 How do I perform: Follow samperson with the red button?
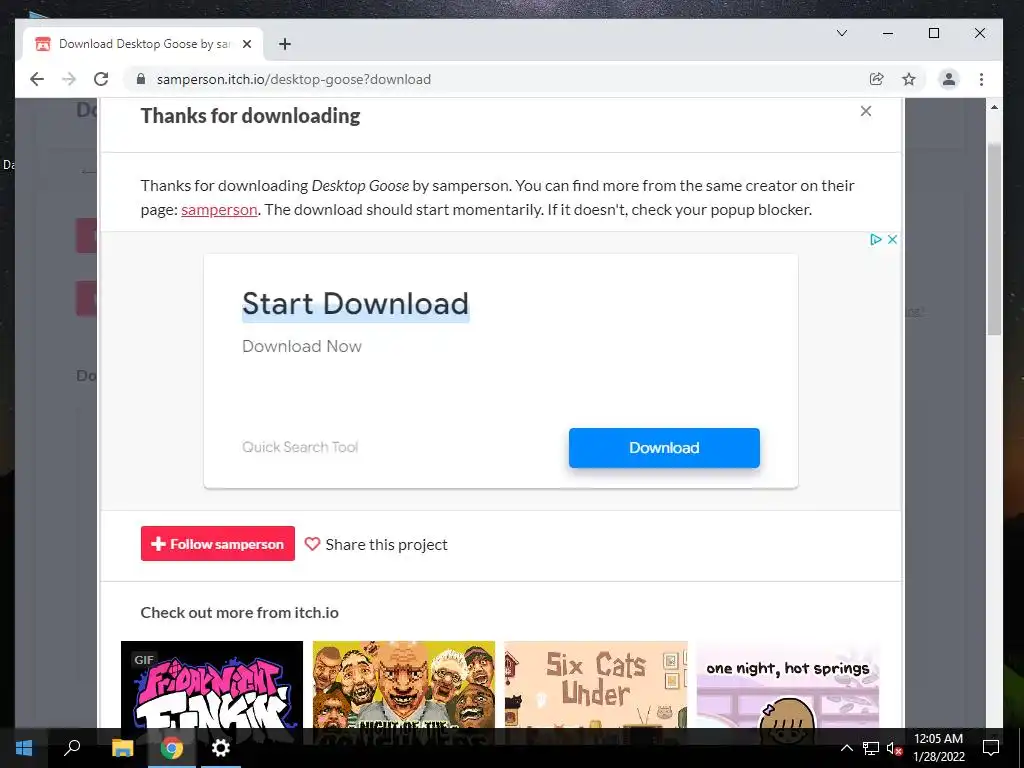(217, 544)
